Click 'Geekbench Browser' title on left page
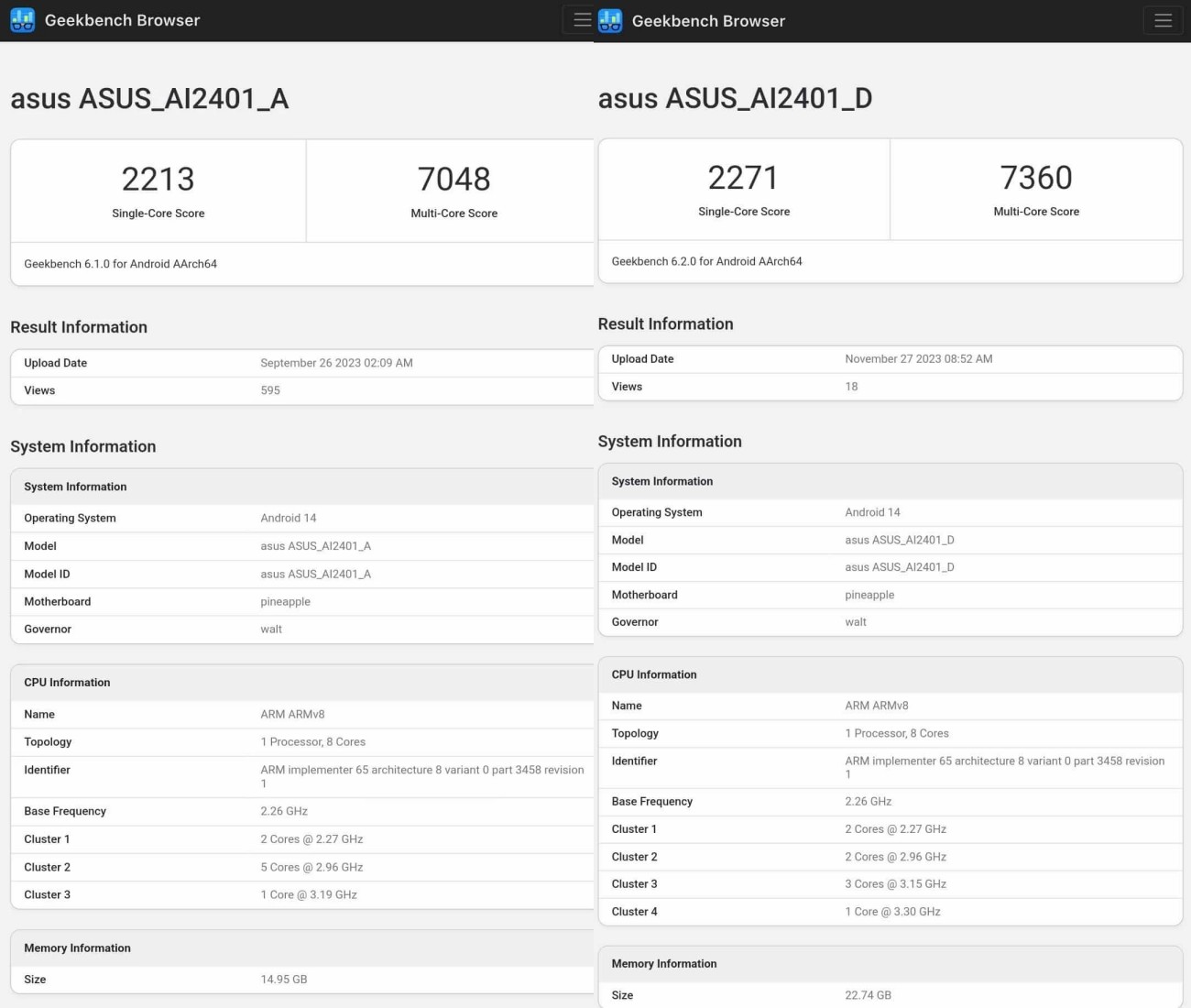 pyautogui.click(x=122, y=20)
